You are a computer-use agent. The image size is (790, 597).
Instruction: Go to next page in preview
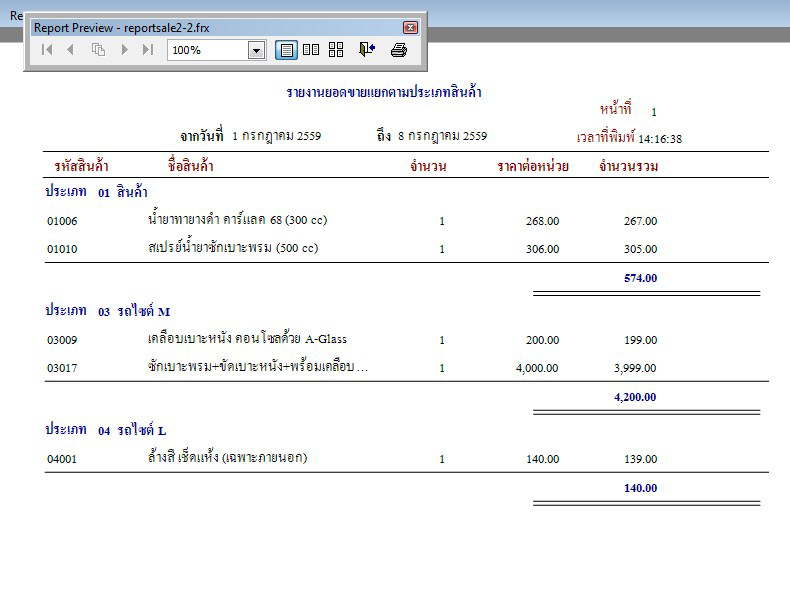click(124, 49)
